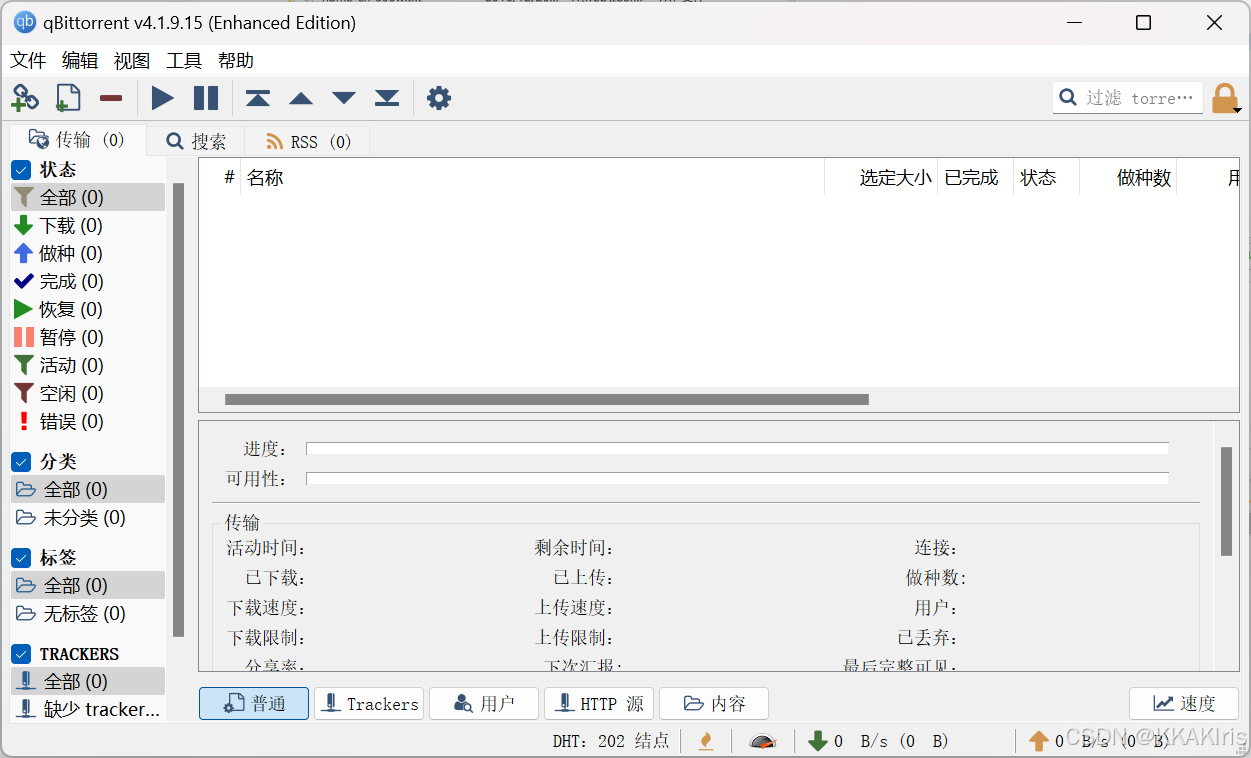Screen dimensions: 1251x758
Task: Click the queue move up icon
Action: 301,98
